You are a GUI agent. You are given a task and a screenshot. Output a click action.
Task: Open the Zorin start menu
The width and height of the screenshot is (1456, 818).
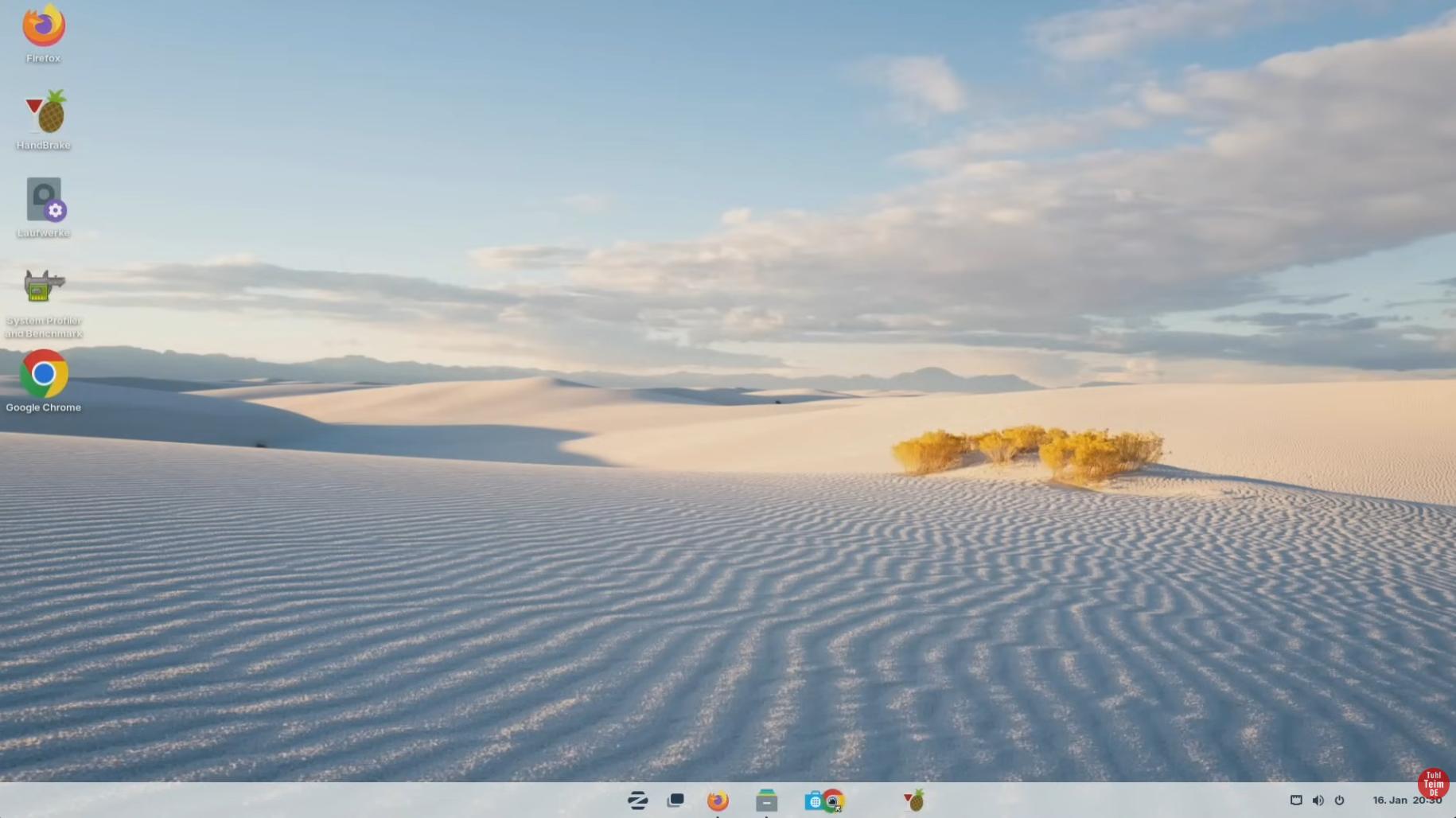pyautogui.click(x=637, y=800)
